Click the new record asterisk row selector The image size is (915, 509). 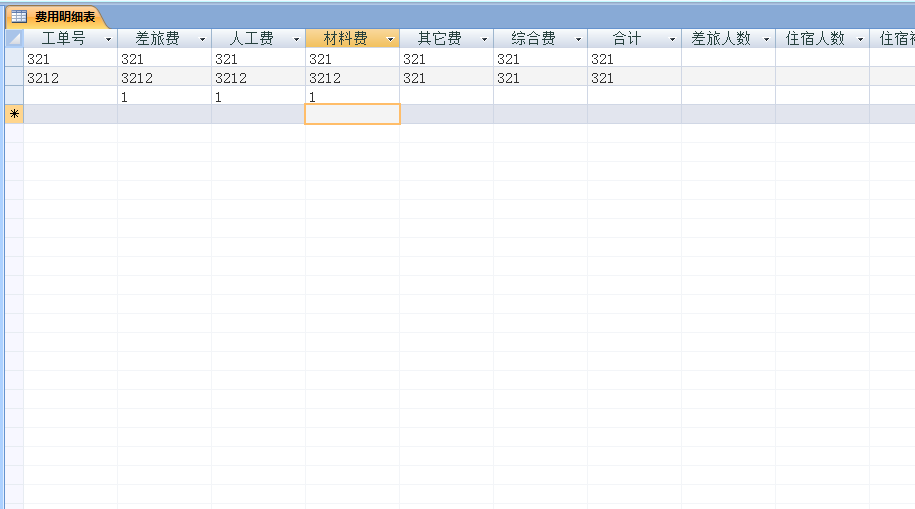14,115
